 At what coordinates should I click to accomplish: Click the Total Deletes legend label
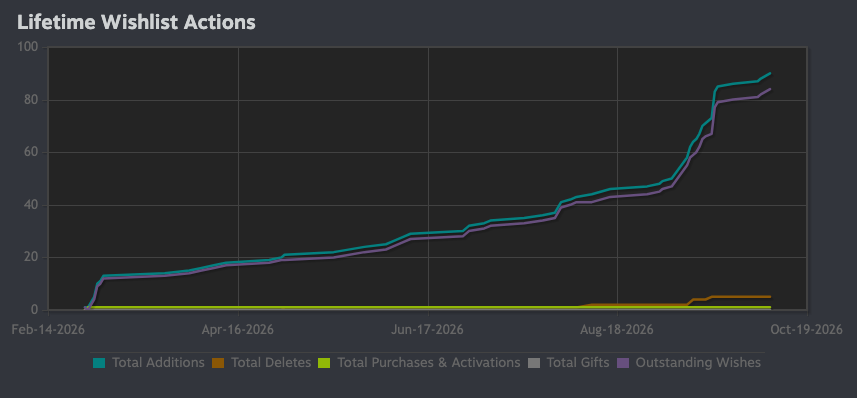(271, 362)
